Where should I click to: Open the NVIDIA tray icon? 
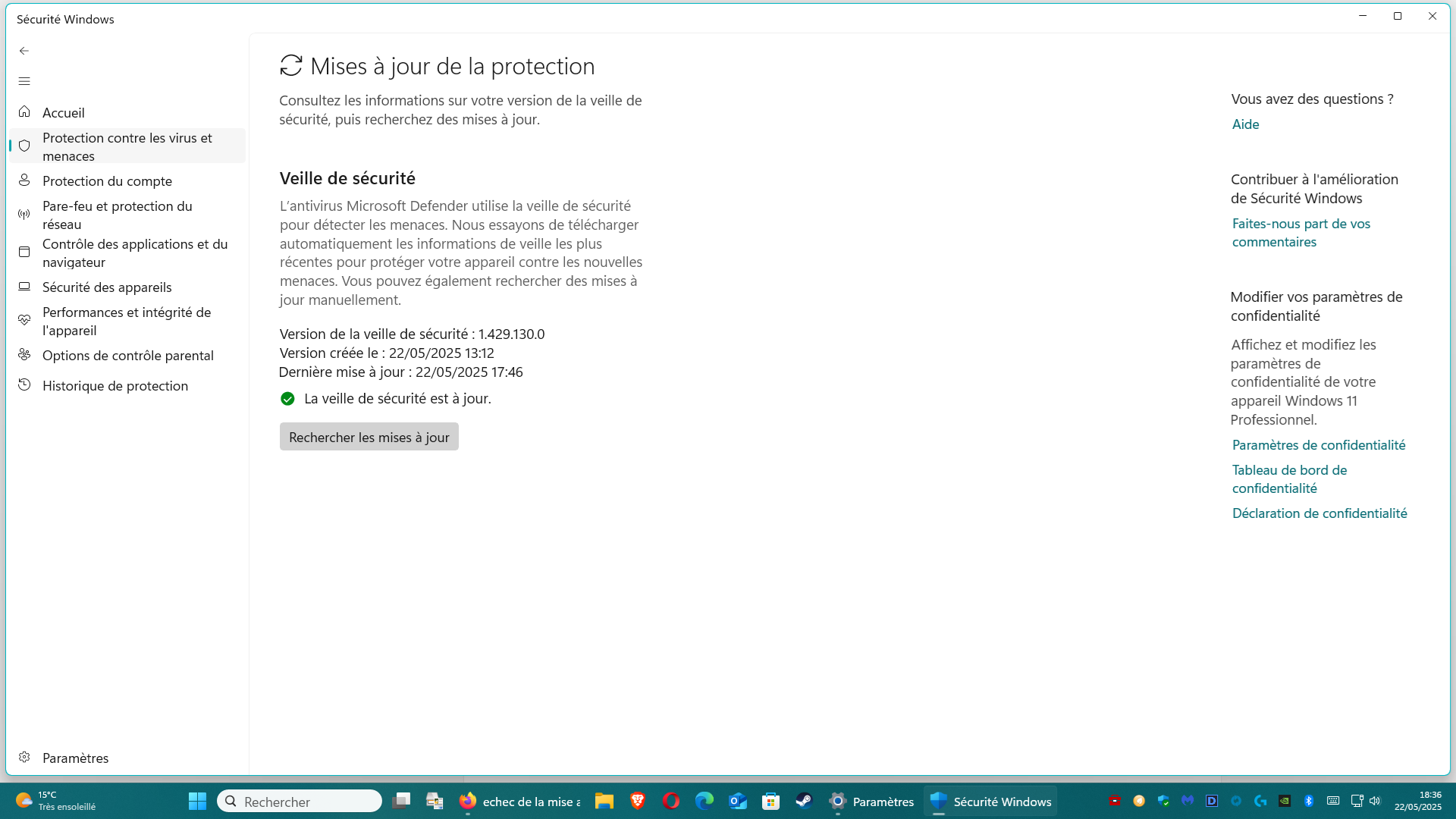click(1285, 801)
